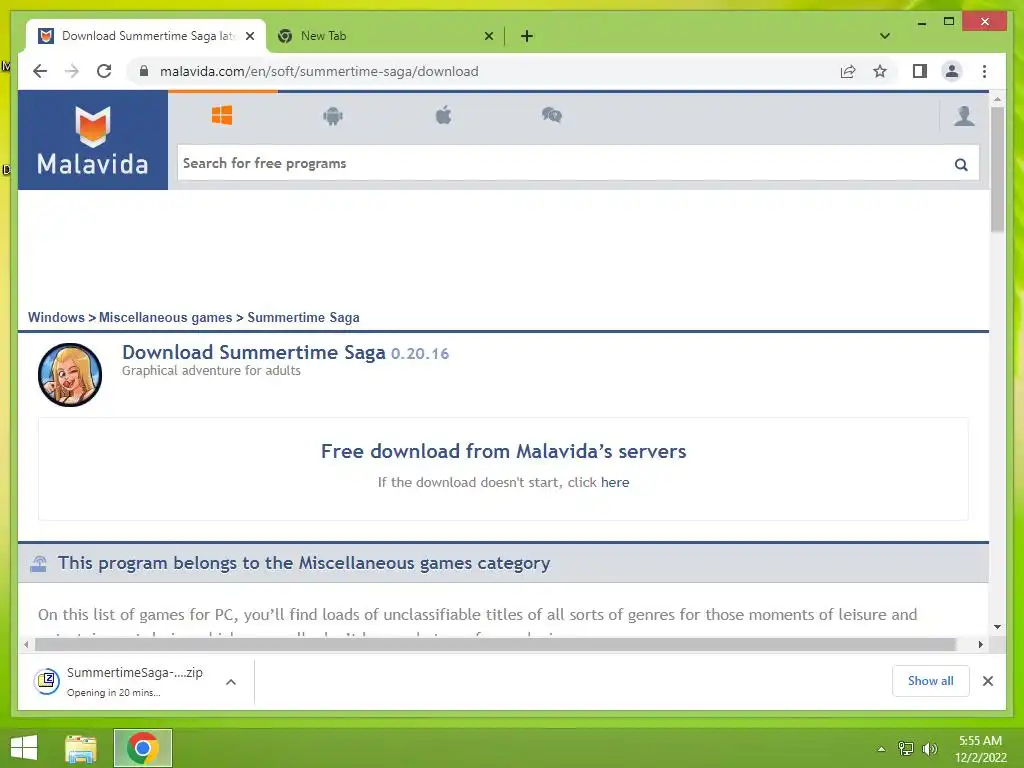1024x768 pixels.
Task: Show hidden system tray icons
Action: click(x=881, y=749)
